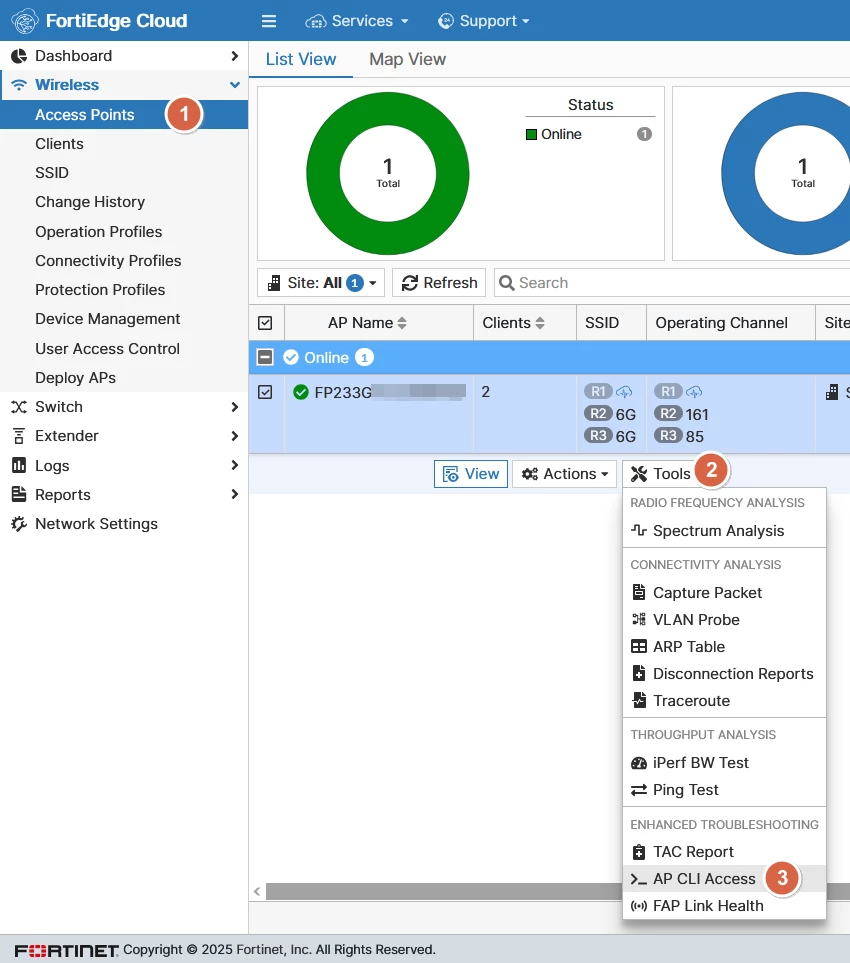Click the Dashboard pie chart icon
The image size is (850, 963).
(x=19, y=56)
